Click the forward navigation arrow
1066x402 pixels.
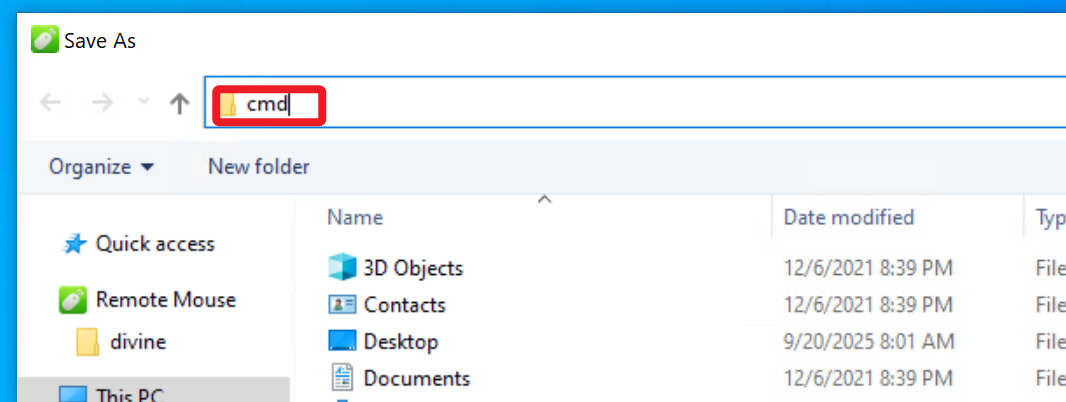coord(102,103)
